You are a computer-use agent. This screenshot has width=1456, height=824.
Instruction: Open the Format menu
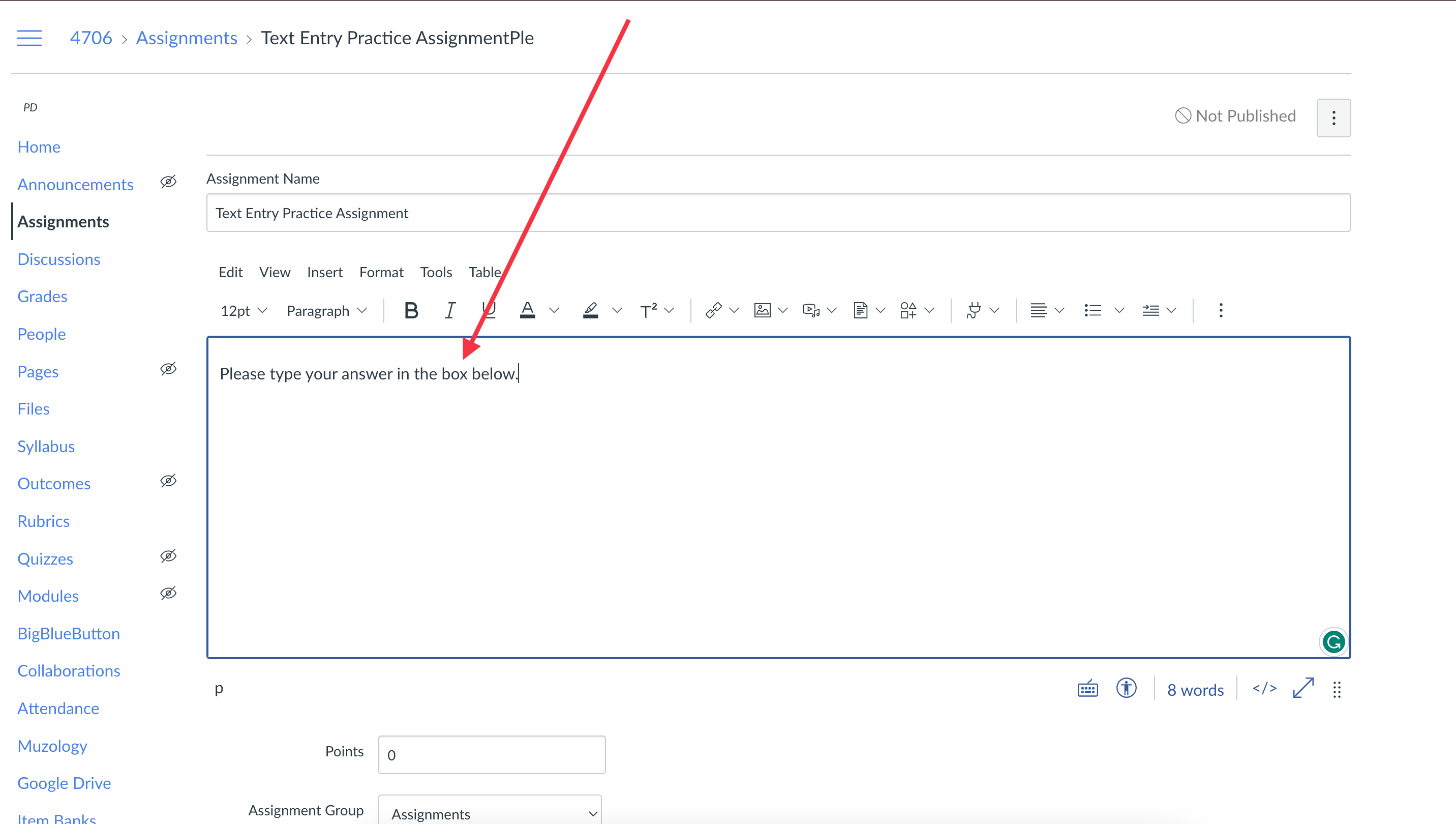pos(381,272)
